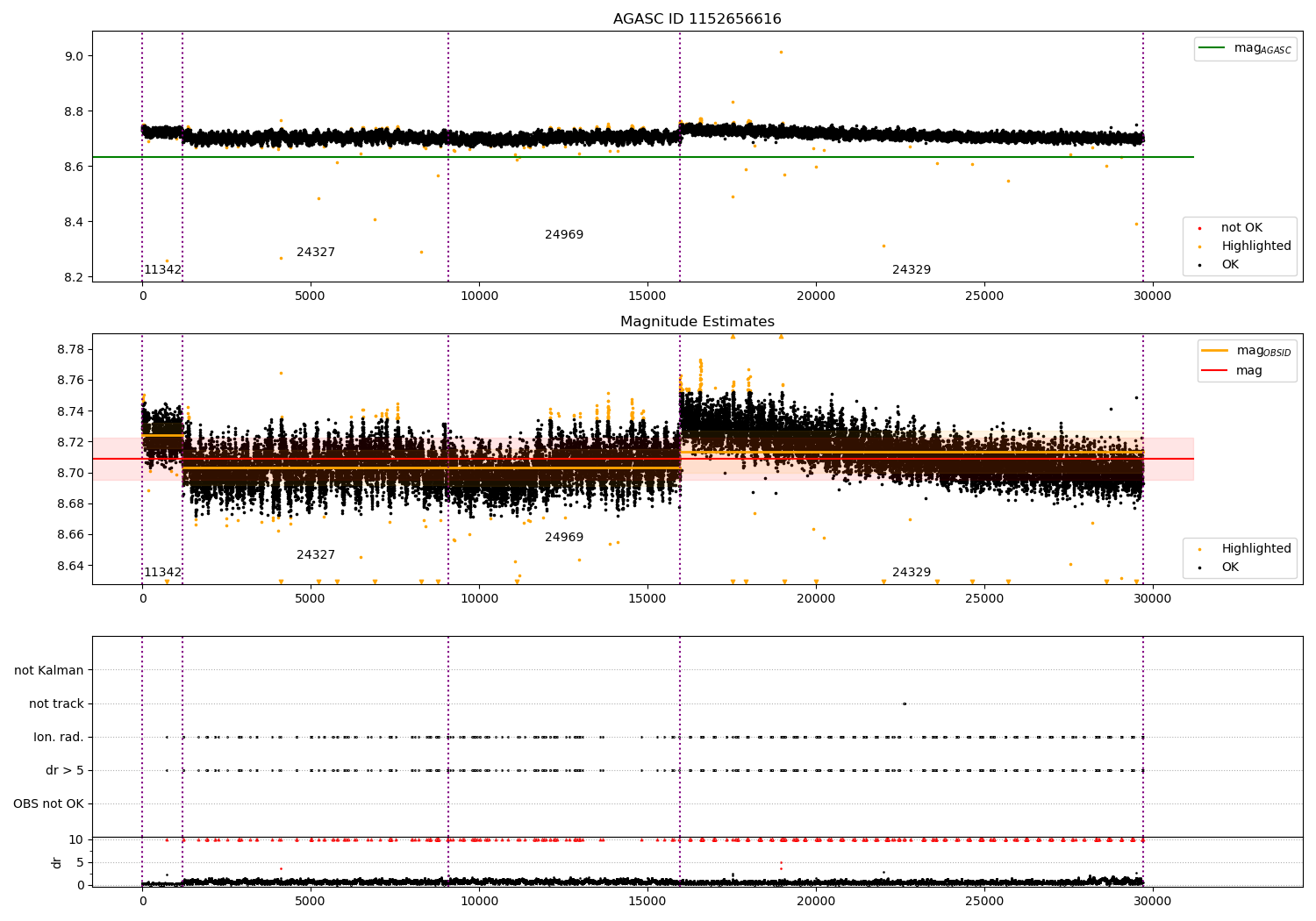
Task: Click obsid label 24969 in the AGASC ID plot
Action: coord(564,235)
